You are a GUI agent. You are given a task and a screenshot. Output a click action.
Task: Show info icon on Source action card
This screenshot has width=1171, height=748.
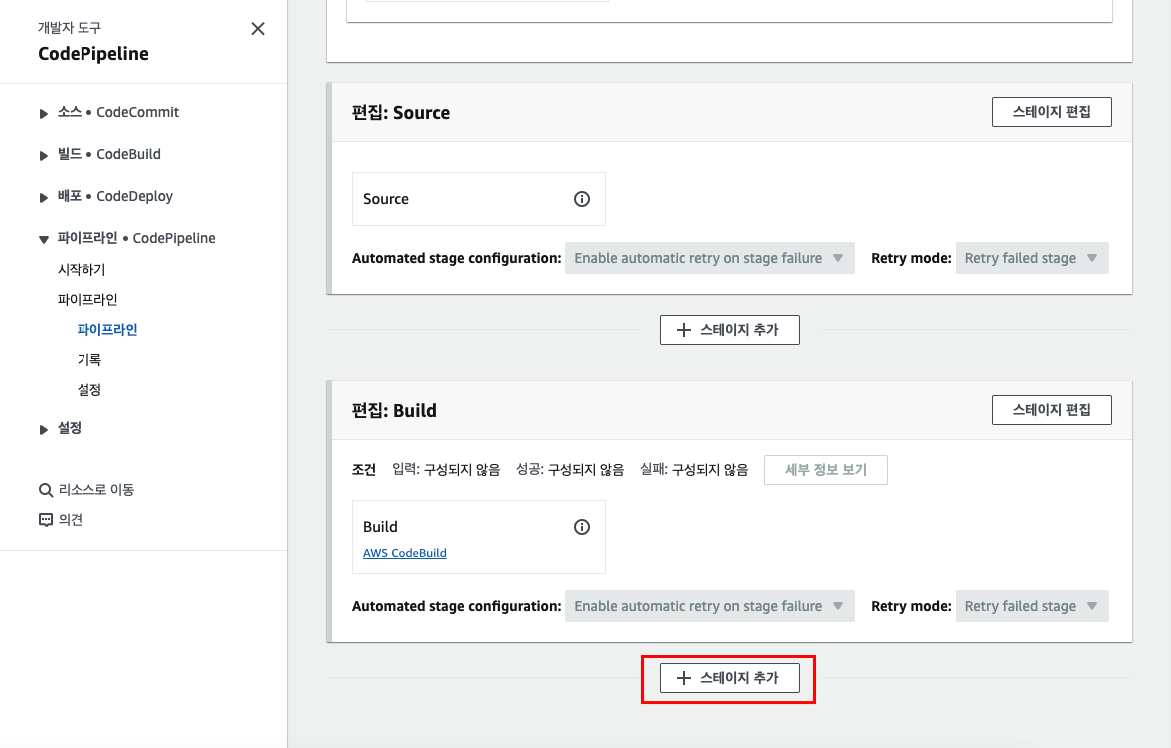click(582, 199)
